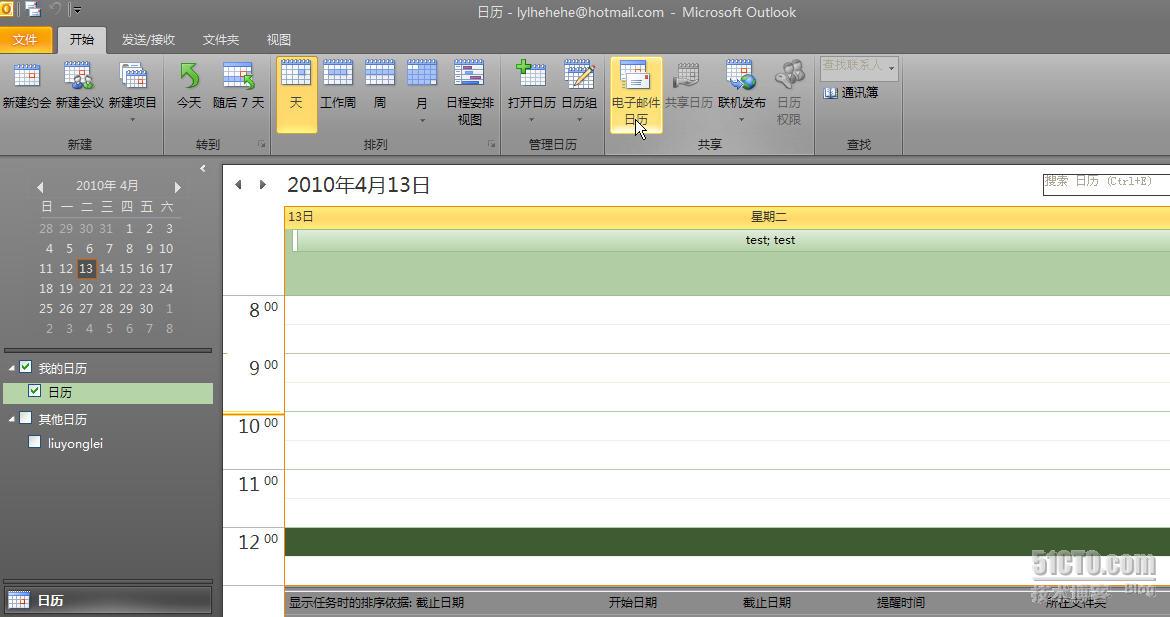Click the search calendar (搜索 日历) field

1107,184
